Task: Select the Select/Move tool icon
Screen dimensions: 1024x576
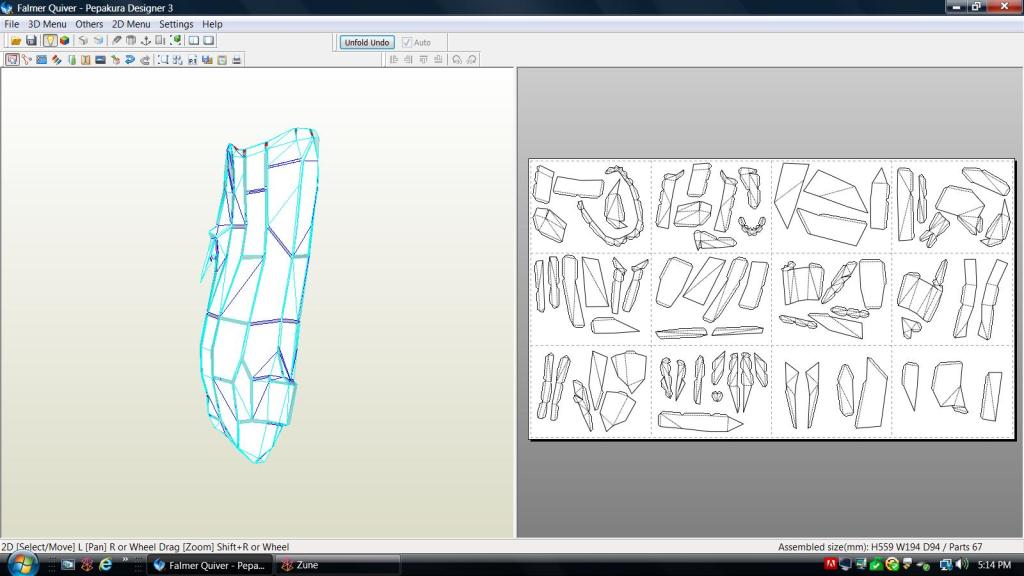Action: tap(12, 59)
